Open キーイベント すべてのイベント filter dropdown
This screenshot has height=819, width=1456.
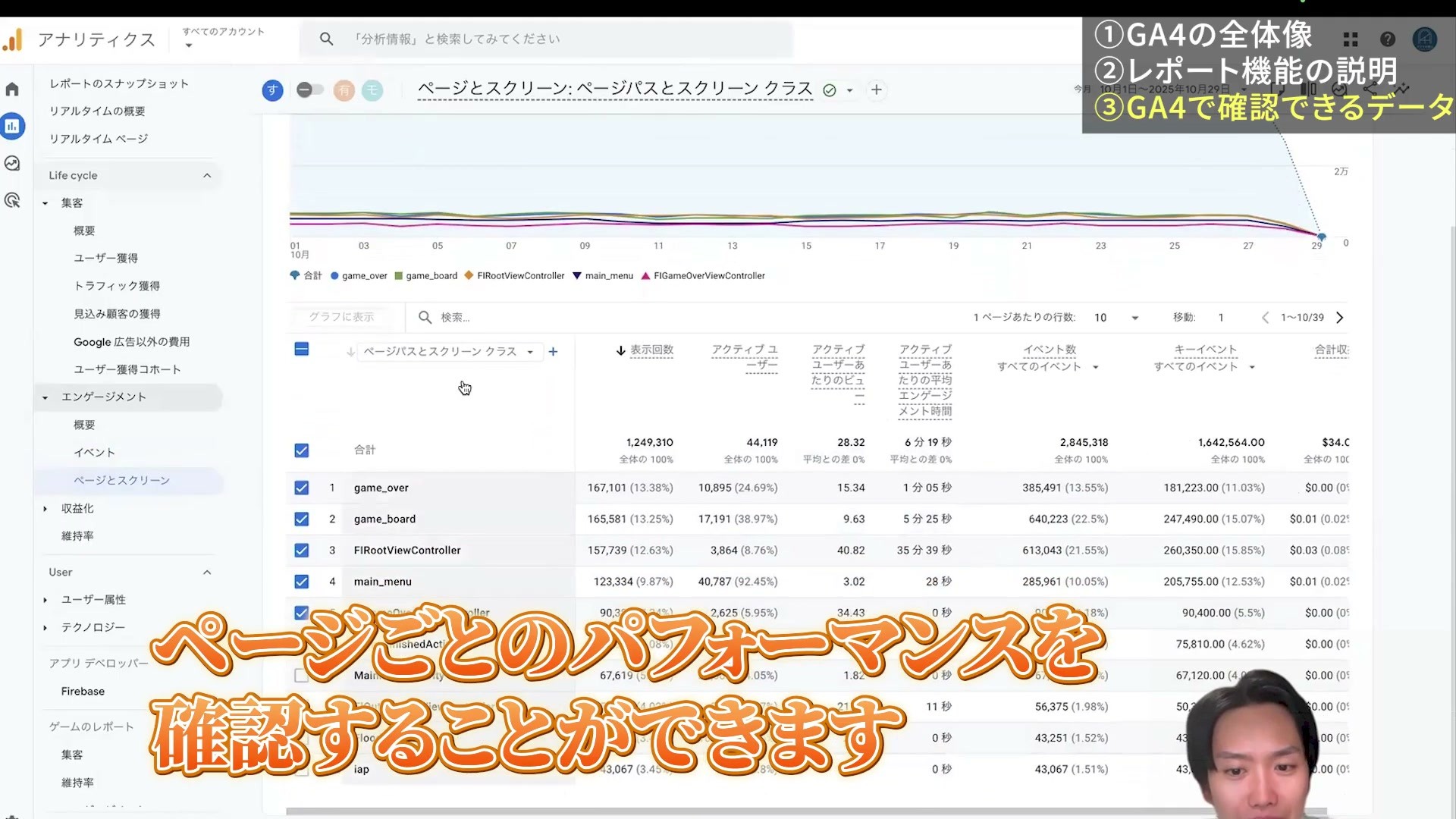(x=1205, y=367)
